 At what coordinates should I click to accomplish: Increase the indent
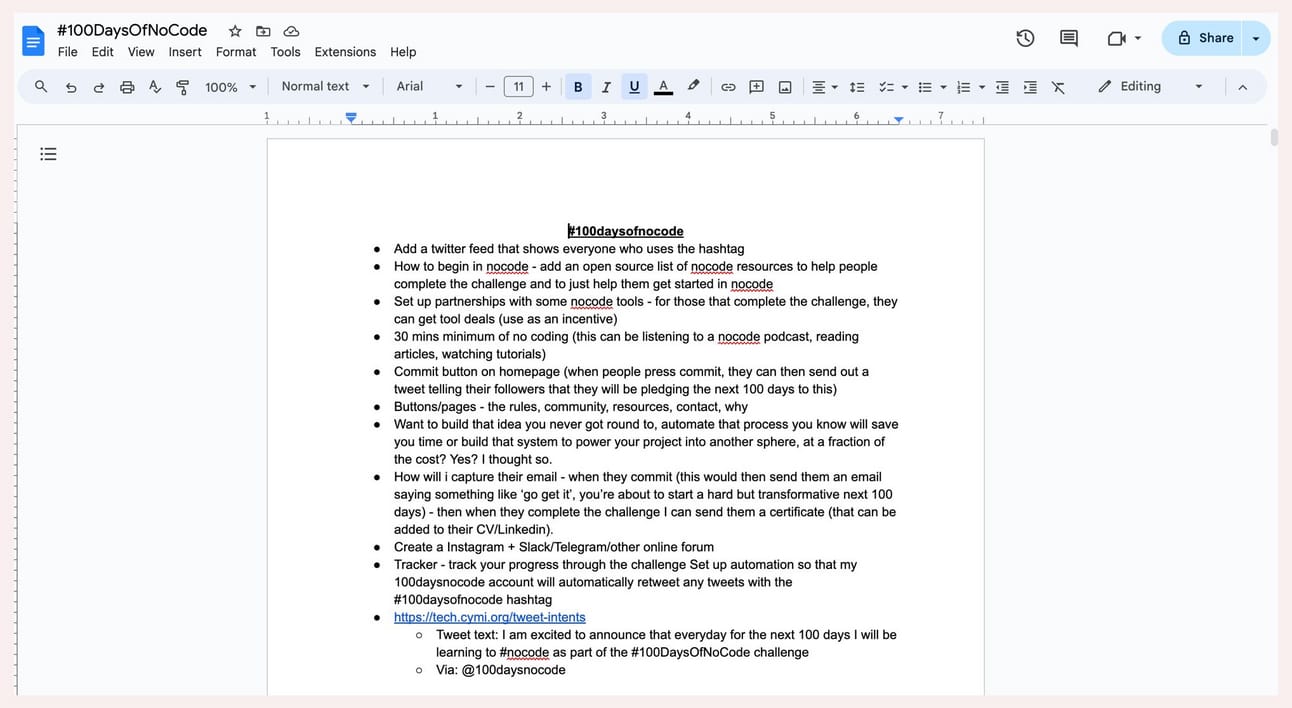tap(1030, 87)
